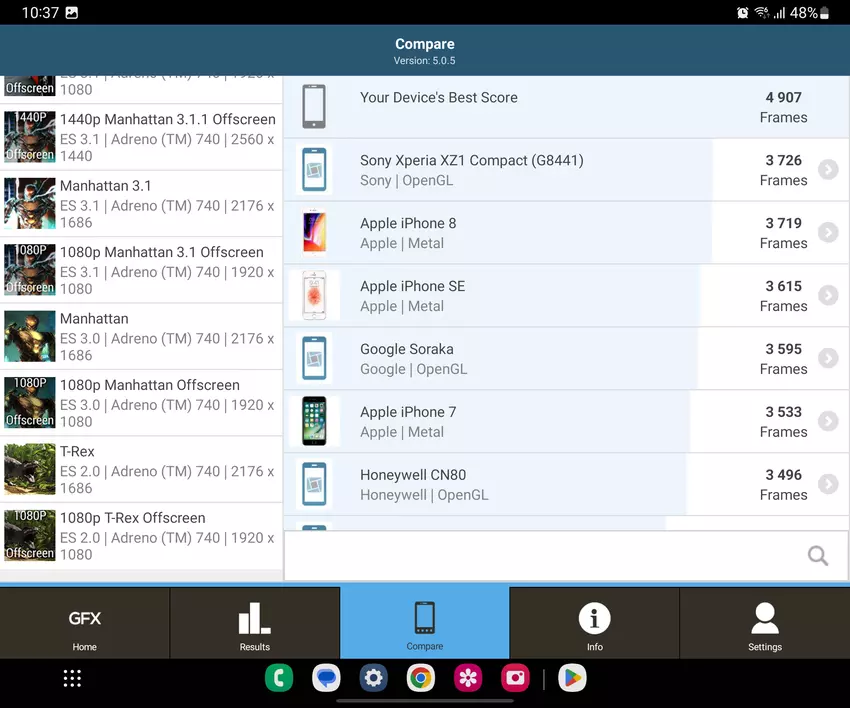The image size is (850, 708).
Task: Launch the Messages app icon
Action: (x=326, y=679)
